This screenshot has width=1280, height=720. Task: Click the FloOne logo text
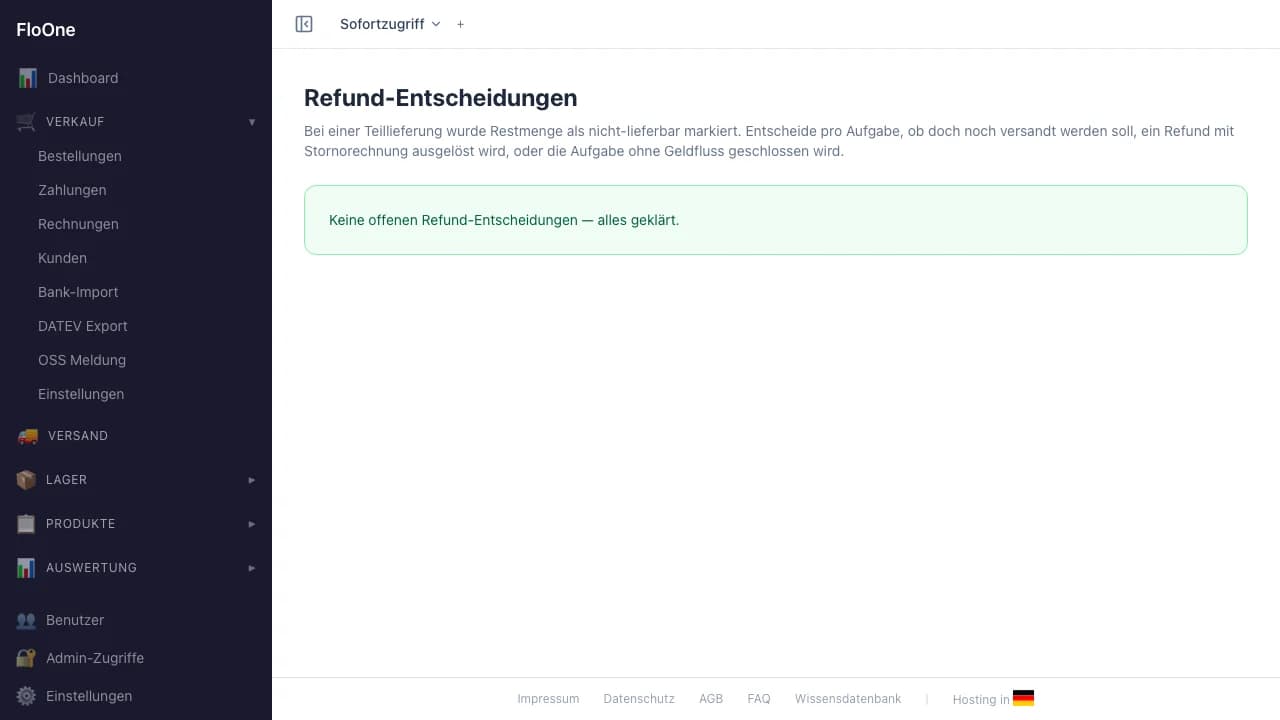click(46, 30)
